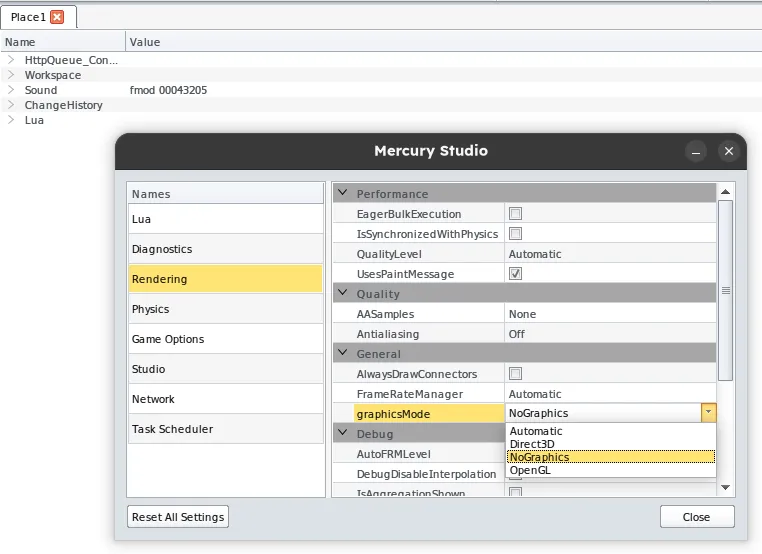Collapse the Quality section
Viewport: 762px width, 554px height.
343,293
